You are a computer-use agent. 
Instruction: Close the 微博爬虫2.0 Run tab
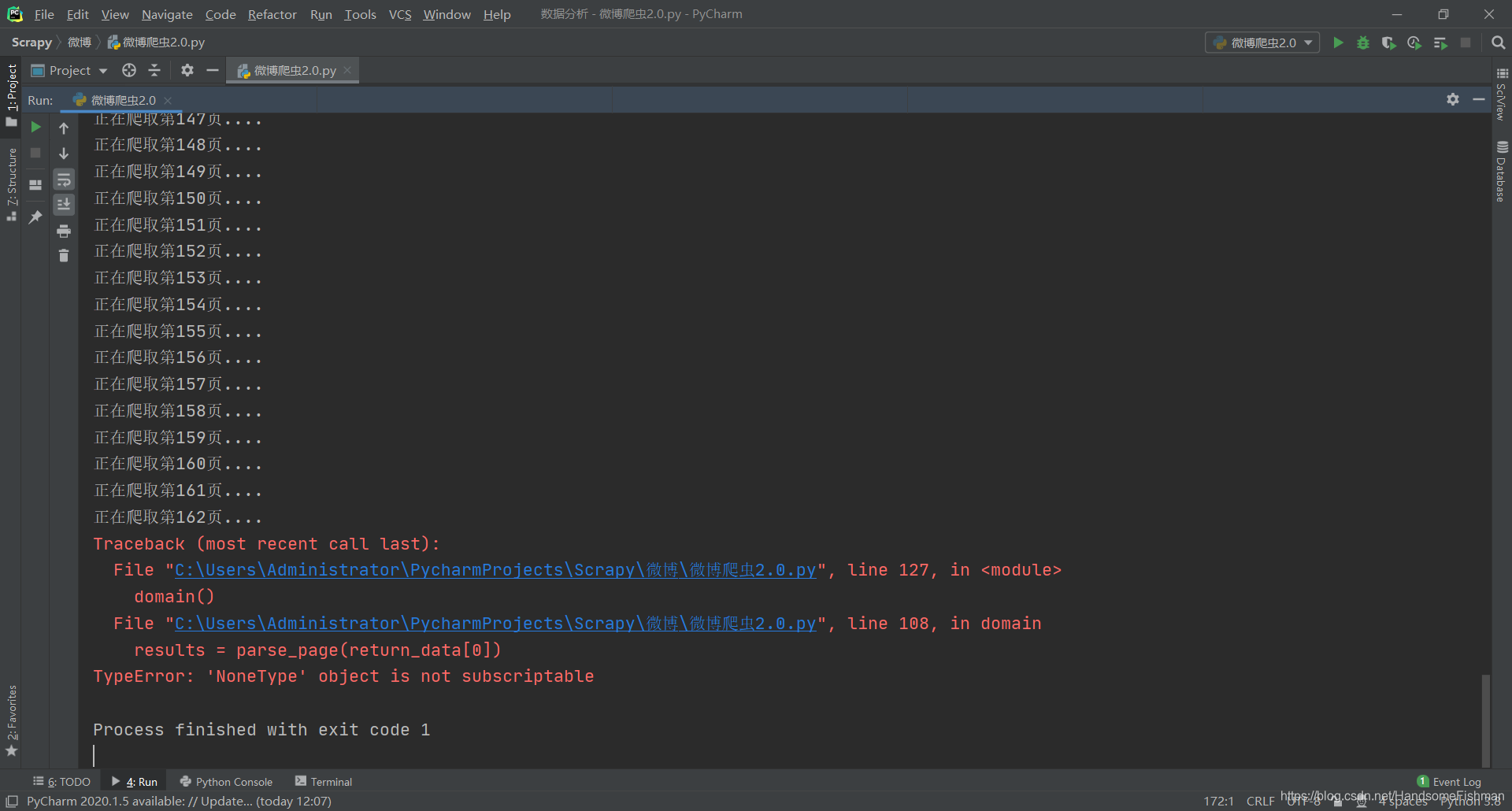[168, 100]
